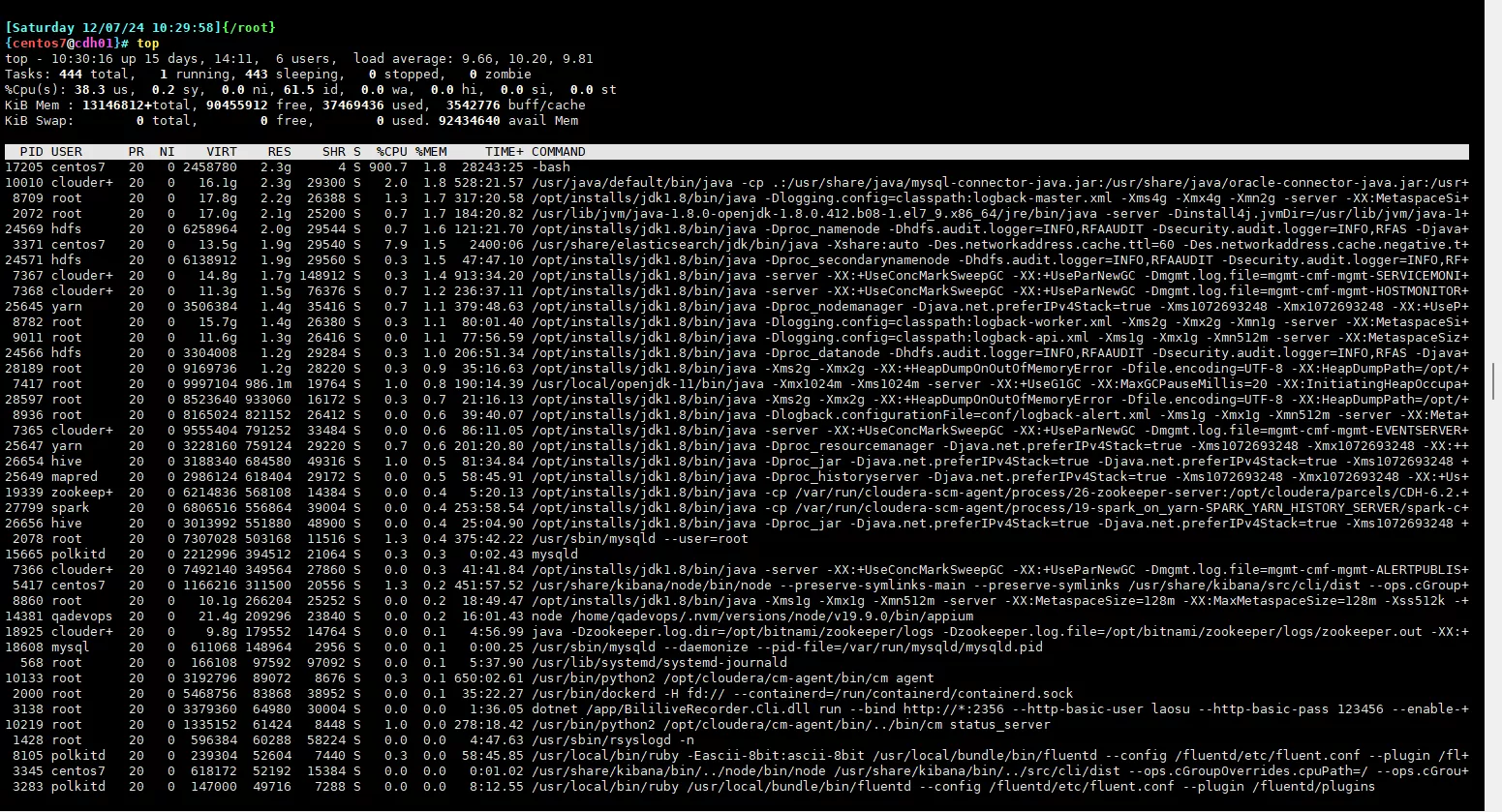Viewport: 1502px width, 812px height.
Task: Click the COMMAND column header
Action: click(559, 152)
